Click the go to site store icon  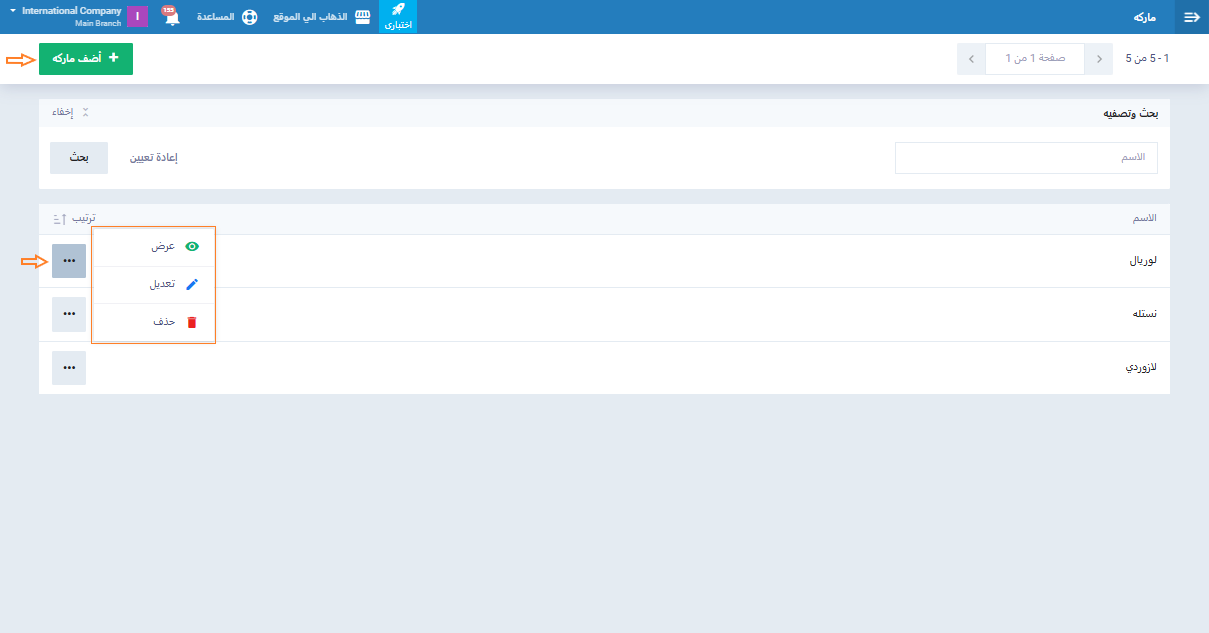tap(362, 17)
